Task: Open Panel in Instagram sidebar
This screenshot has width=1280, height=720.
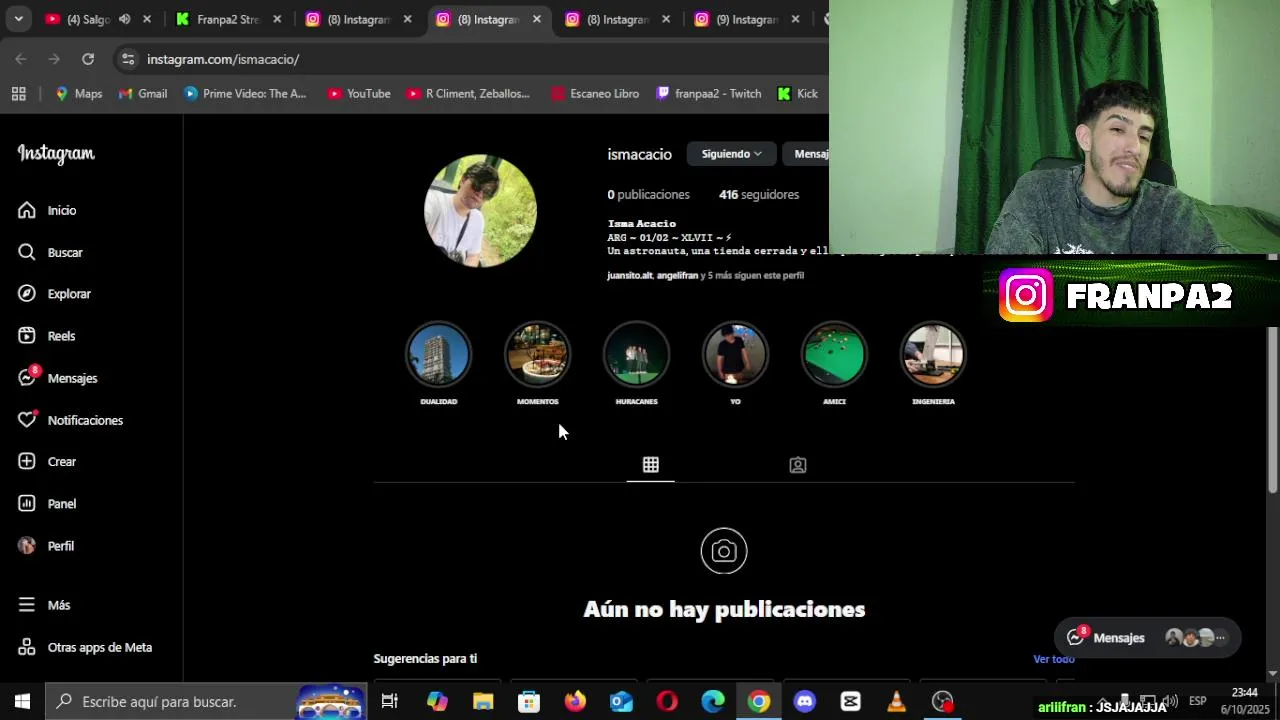Action: pos(47,503)
